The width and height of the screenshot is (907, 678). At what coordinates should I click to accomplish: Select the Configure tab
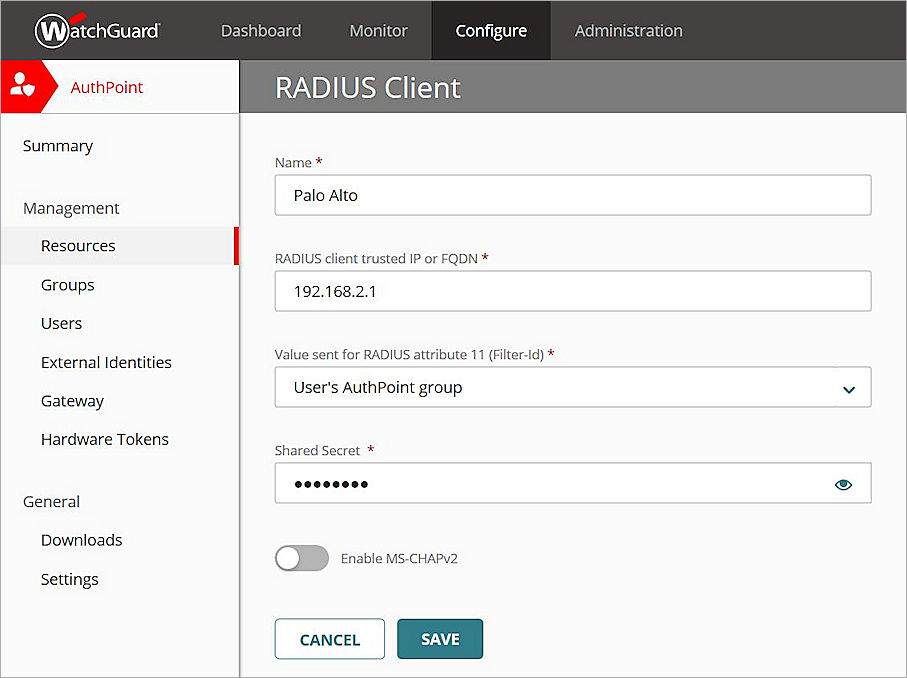[x=491, y=30]
